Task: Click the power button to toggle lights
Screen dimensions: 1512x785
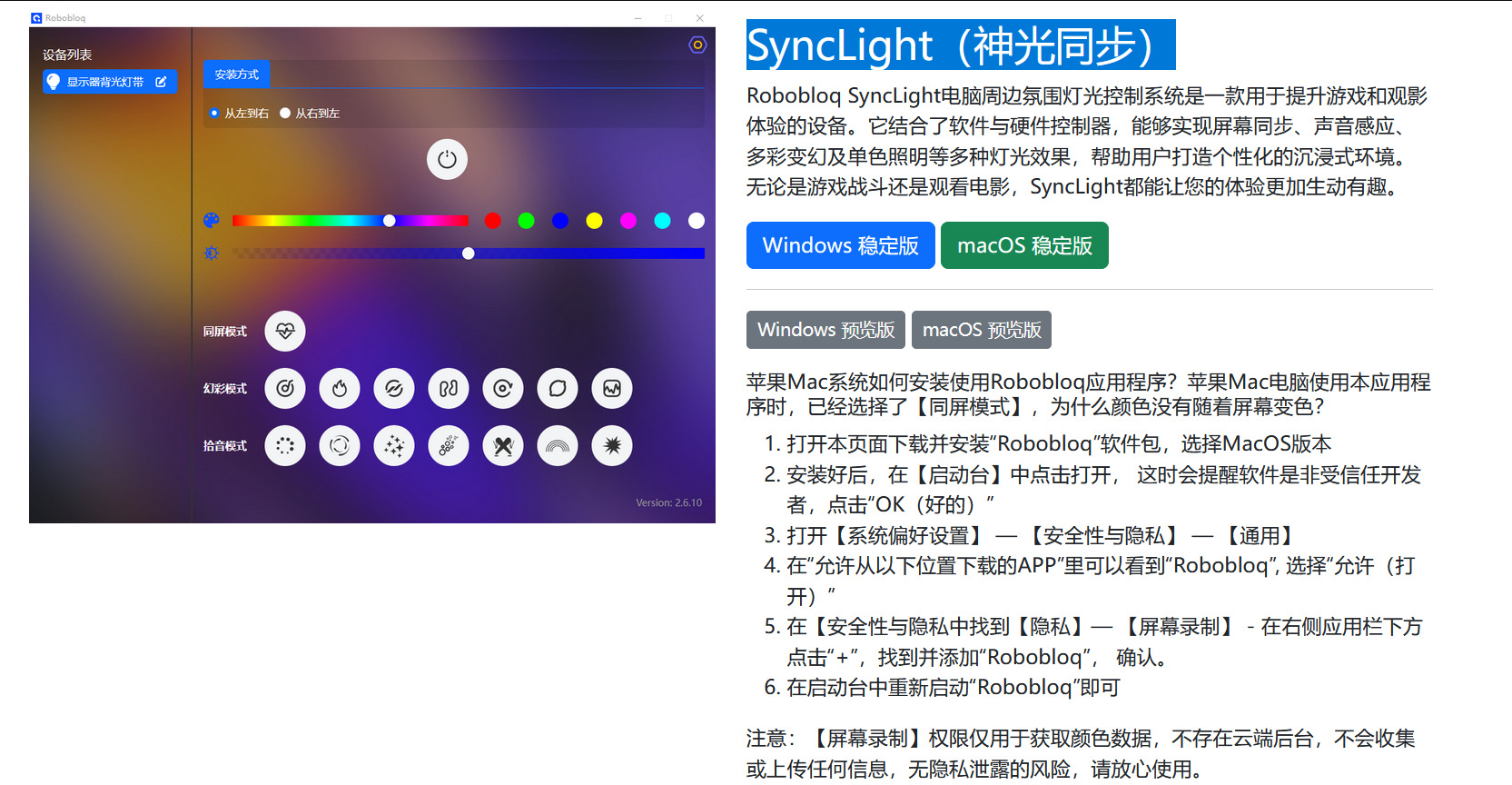Action: coord(447,160)
